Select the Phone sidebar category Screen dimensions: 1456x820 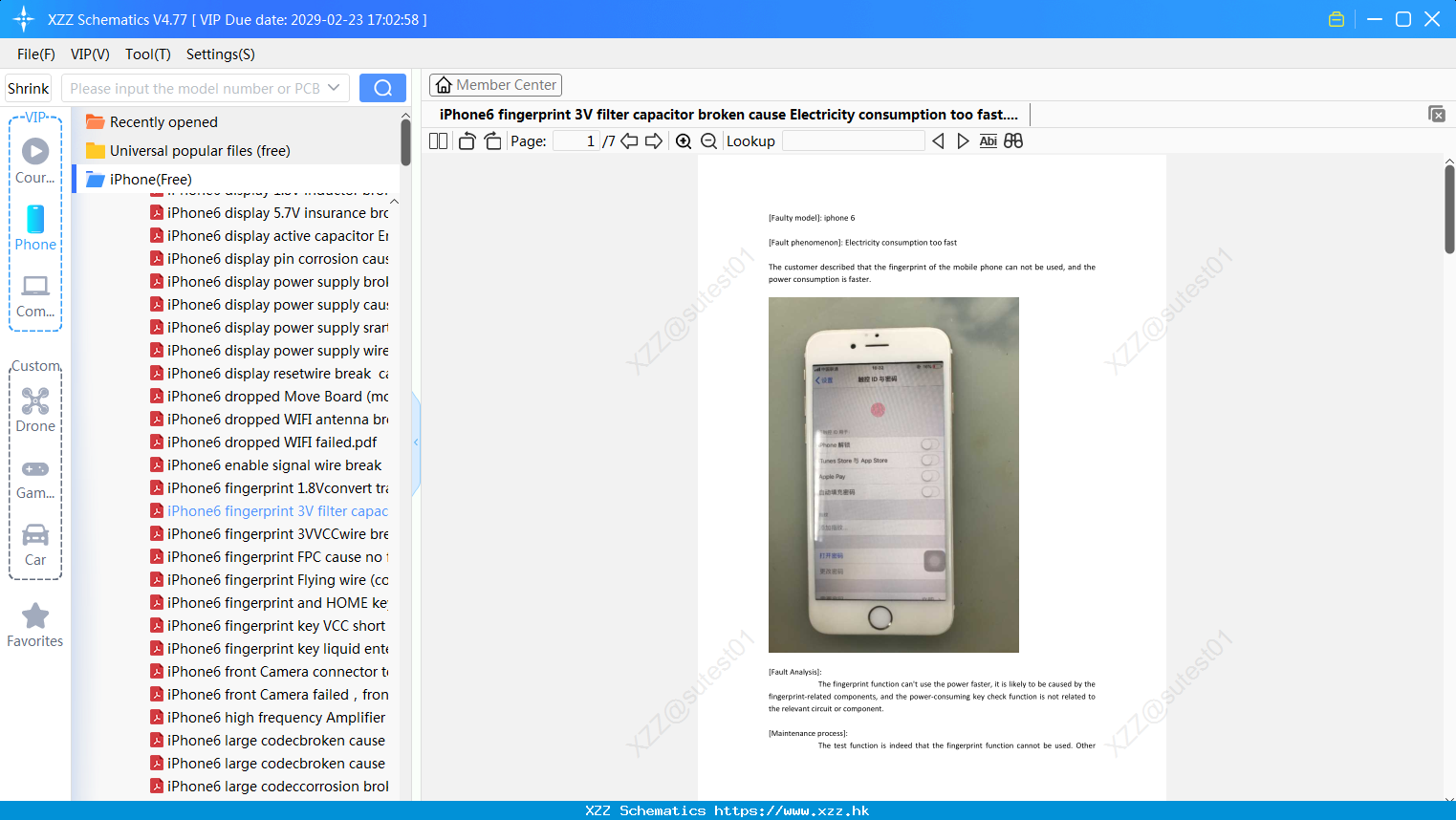[35, 227]
